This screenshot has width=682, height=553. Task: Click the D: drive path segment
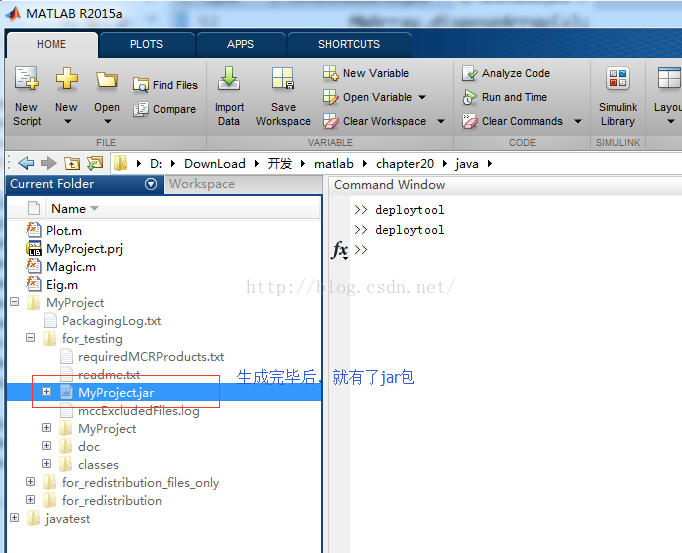(156, 164)
